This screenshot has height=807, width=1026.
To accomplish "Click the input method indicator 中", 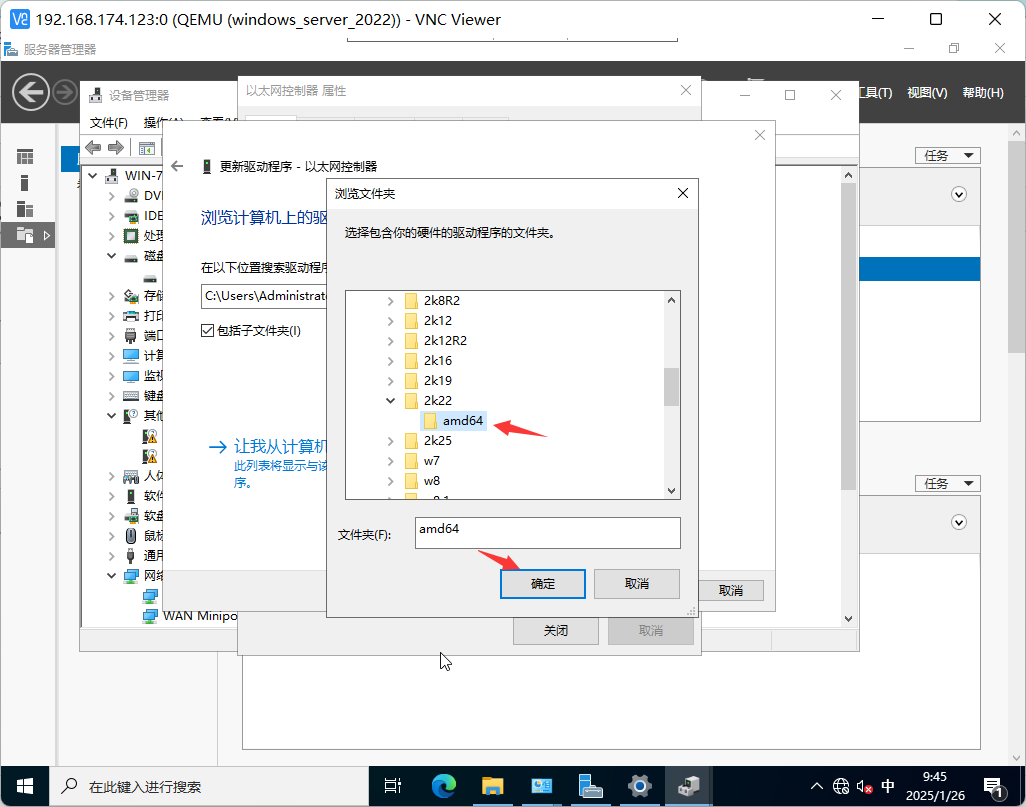I will pyautogui.click(x=888, y=786).
